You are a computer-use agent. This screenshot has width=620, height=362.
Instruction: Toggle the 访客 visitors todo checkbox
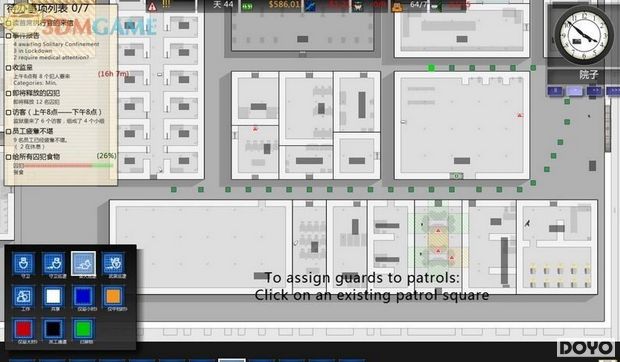(x=8, y=113)
